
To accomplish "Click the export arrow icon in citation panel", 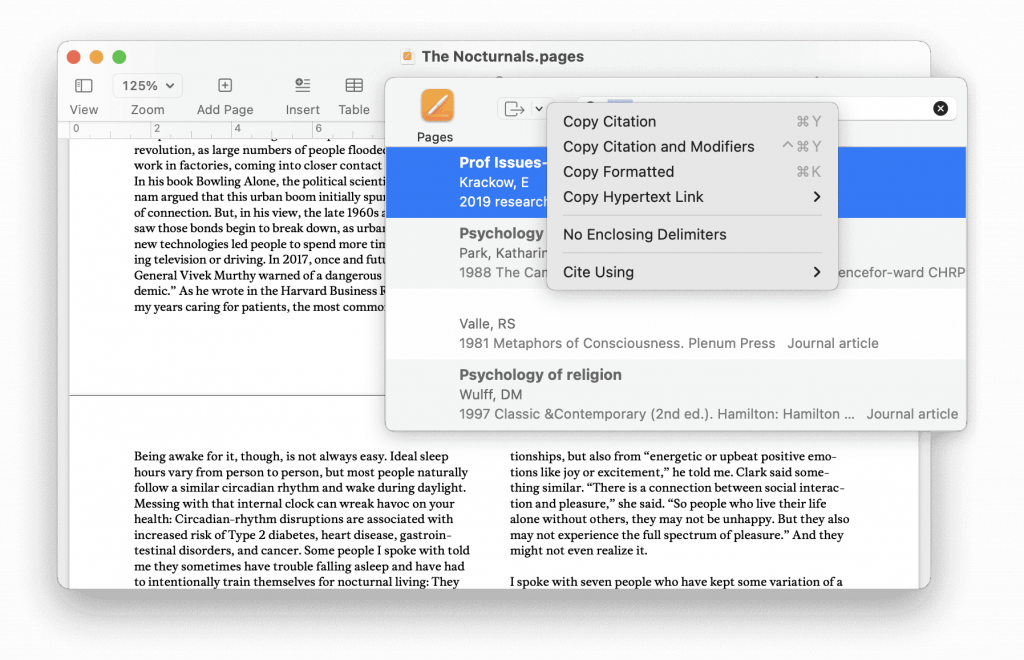I will (514, 109).
